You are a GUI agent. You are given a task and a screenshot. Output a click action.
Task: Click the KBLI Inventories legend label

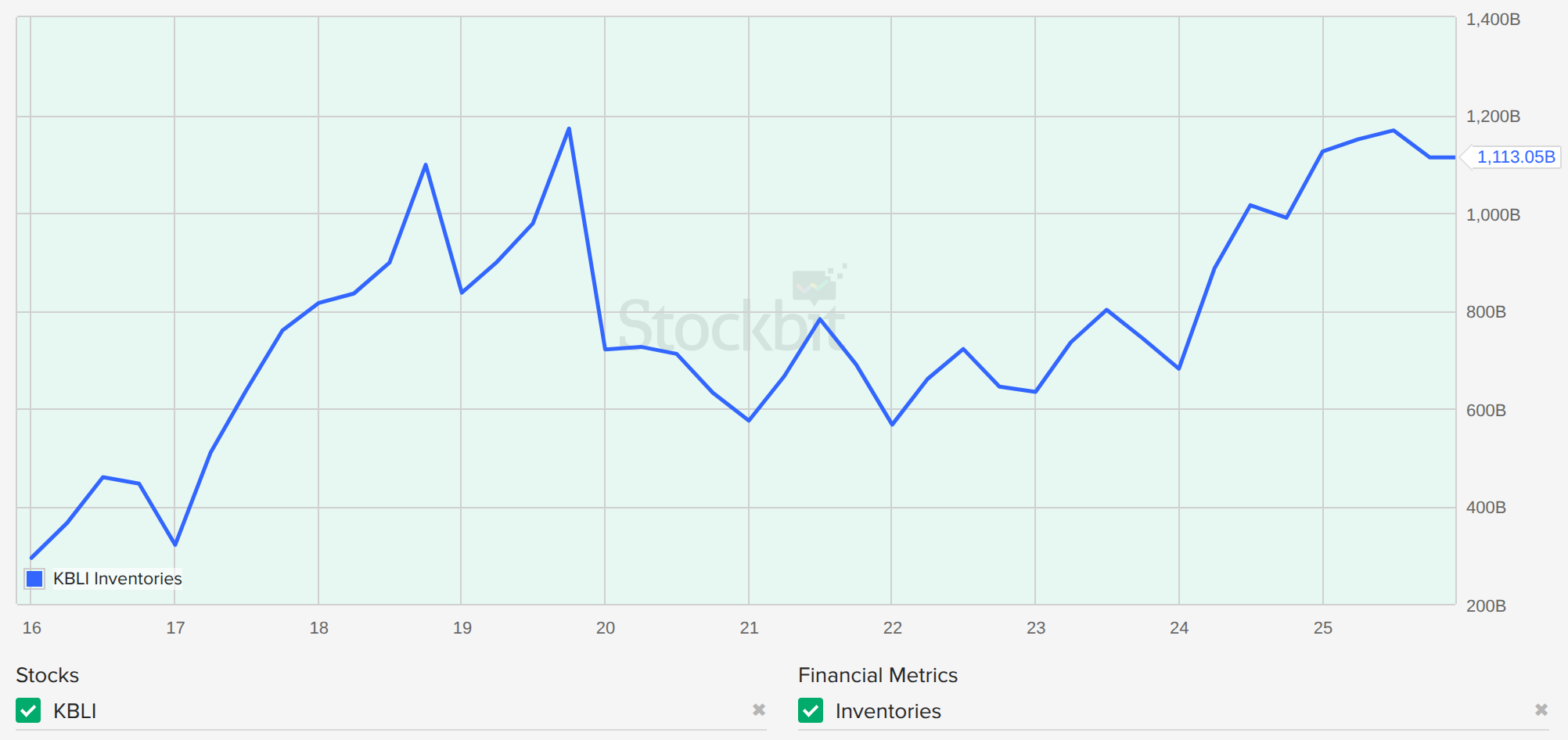pyautogui.click(x=117, y=579)
